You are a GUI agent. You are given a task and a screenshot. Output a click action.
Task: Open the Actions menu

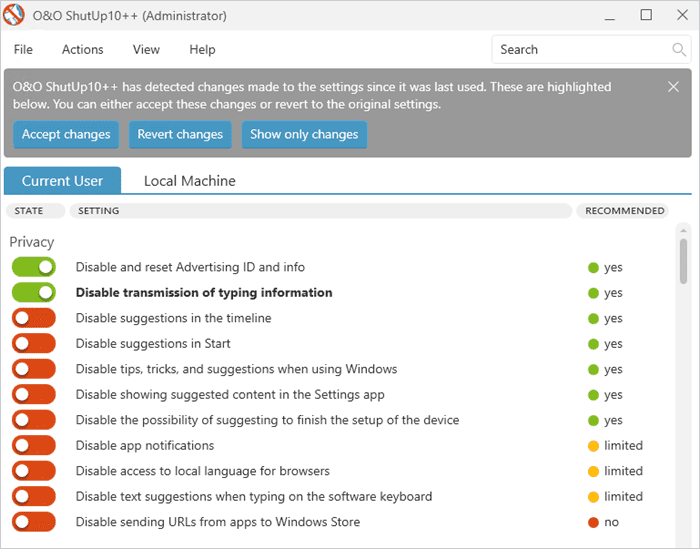83,50
